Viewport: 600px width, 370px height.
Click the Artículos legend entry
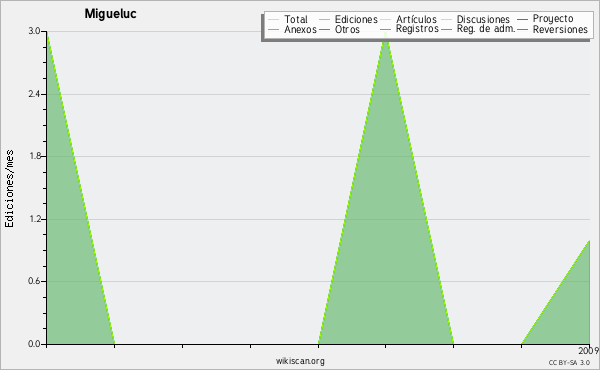tap(408, 19)
